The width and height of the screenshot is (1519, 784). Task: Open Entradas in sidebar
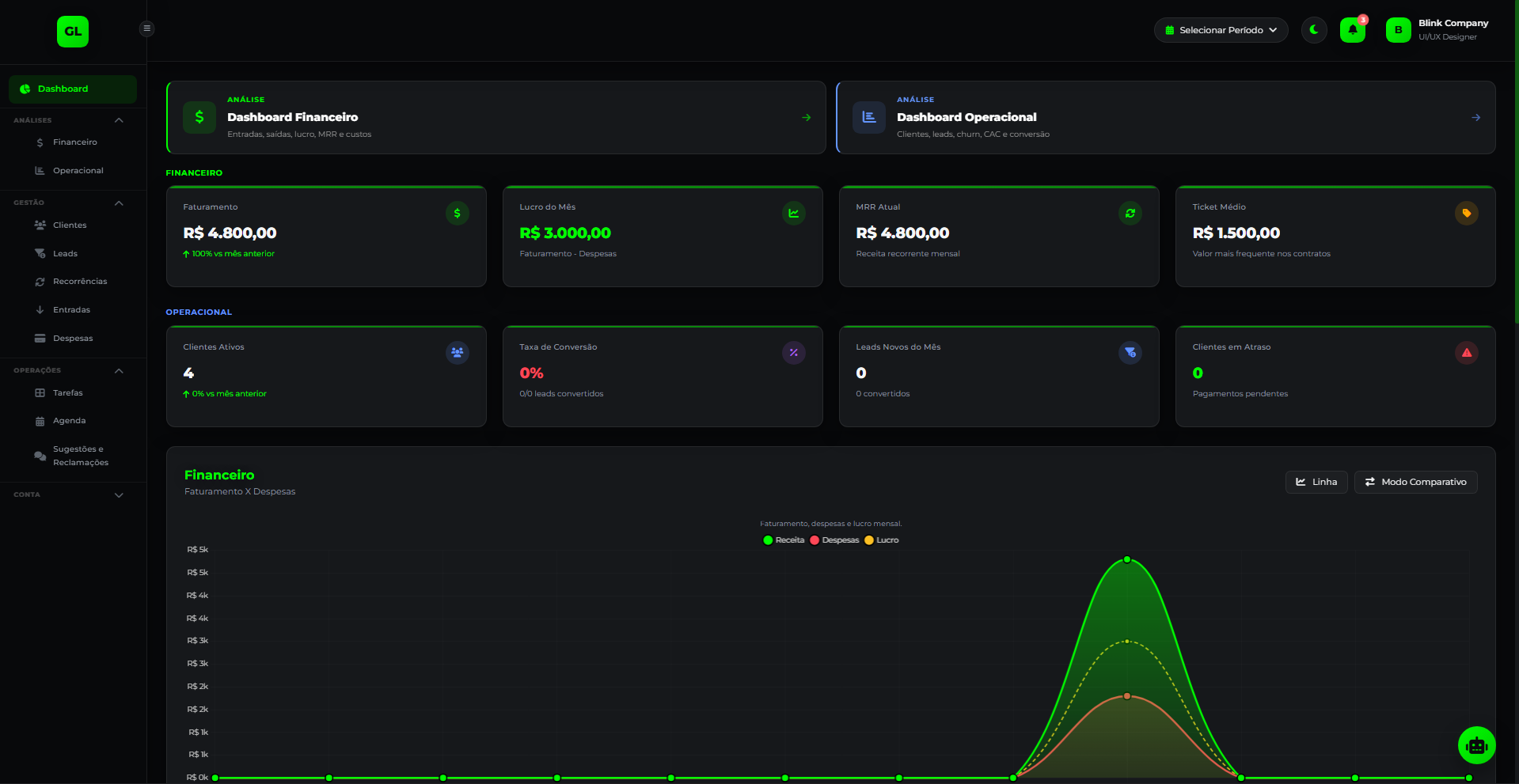[x=73, y=310]
